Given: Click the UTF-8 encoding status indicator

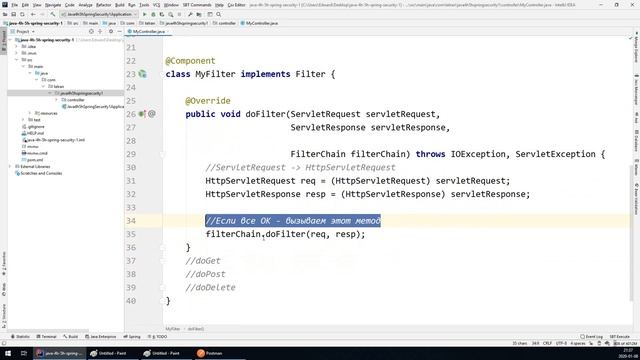Looking at the screenshot, I should point(561,343).
